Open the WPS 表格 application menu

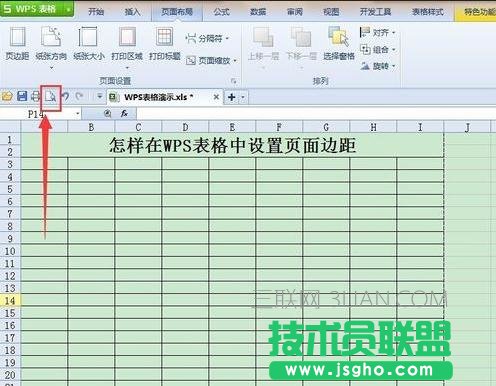[37, 9]
